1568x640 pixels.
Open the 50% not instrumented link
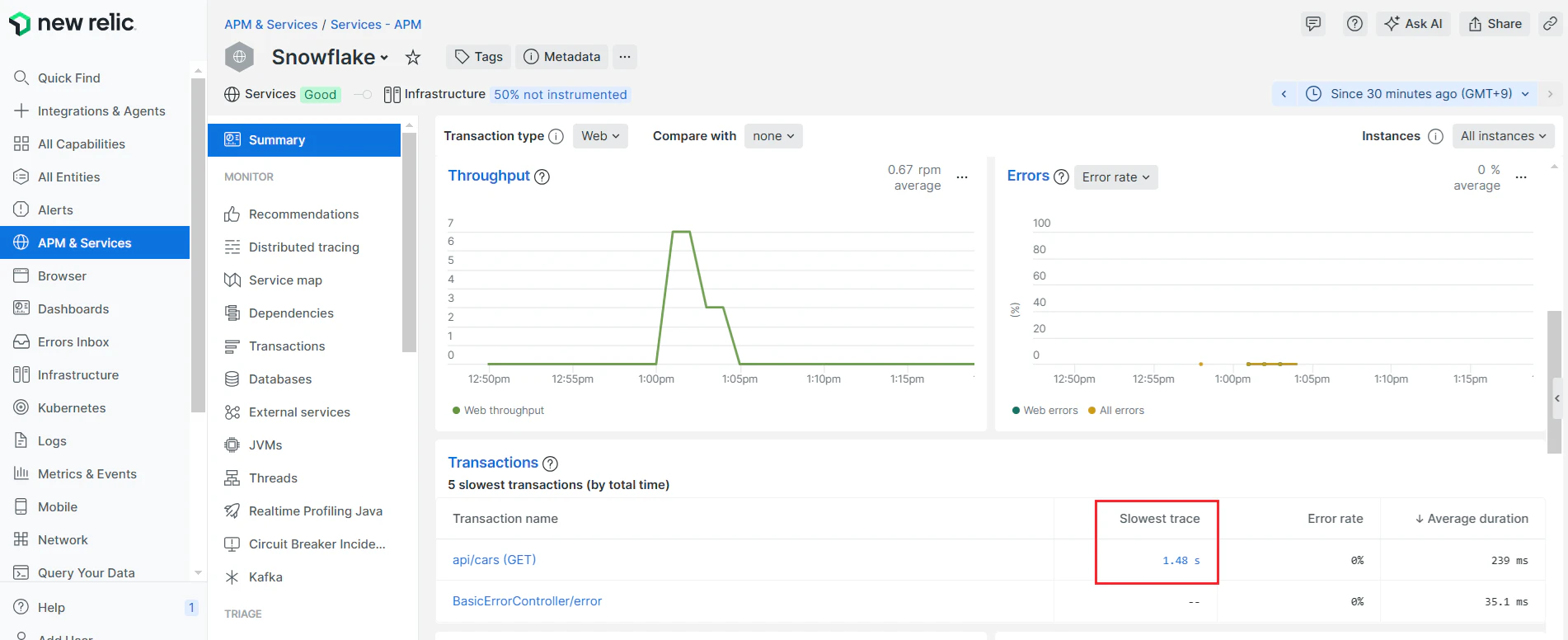(x=561, y=95)
